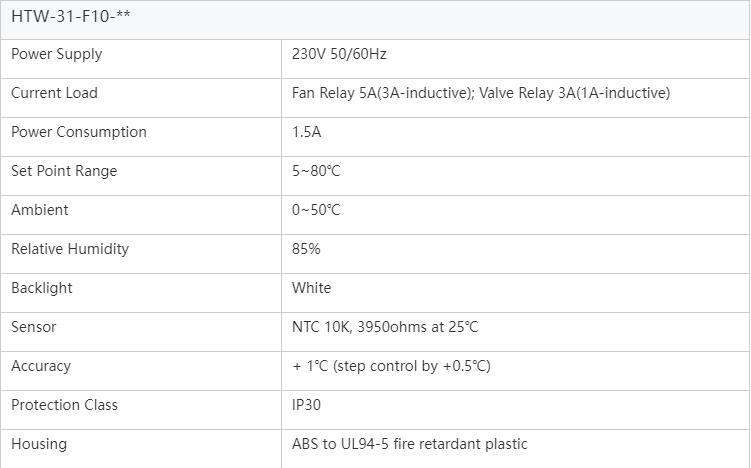Click the ABS to UL94-5 plastic text
Screen dimensions: 751x468
[x=409, y=444]
